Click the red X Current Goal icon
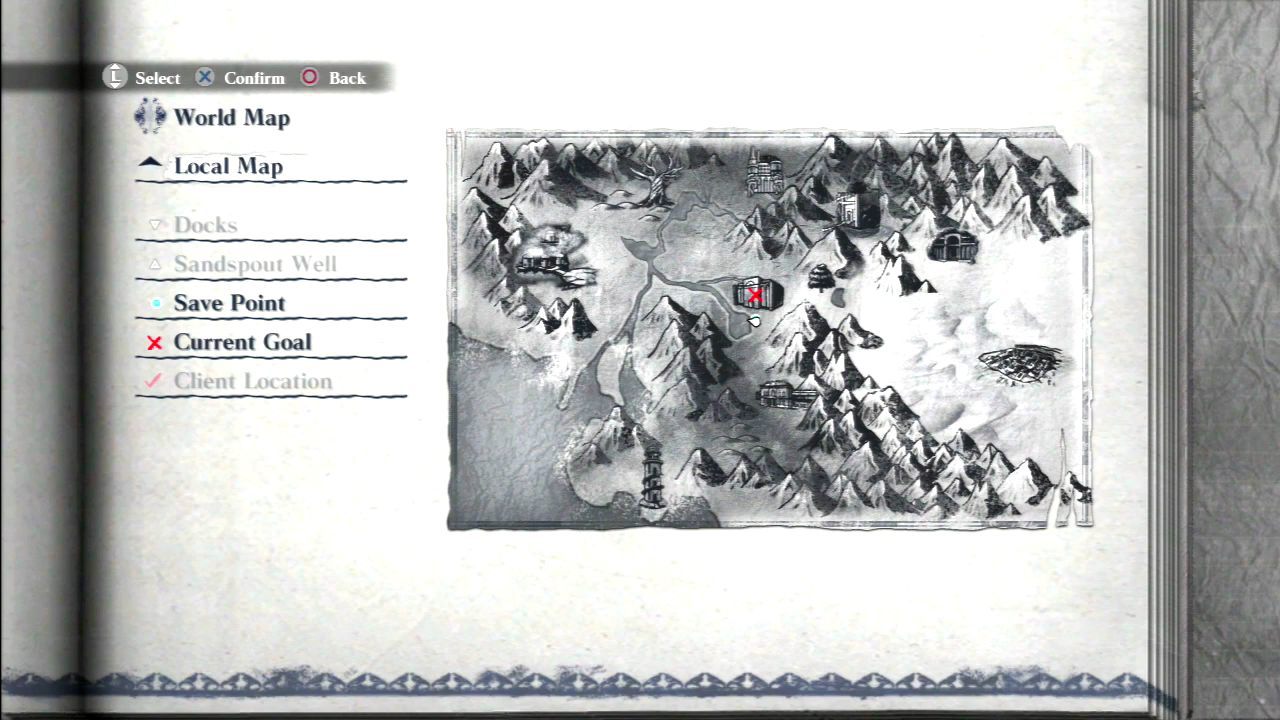Screen dimensions: 1280x720 point(155,343)
